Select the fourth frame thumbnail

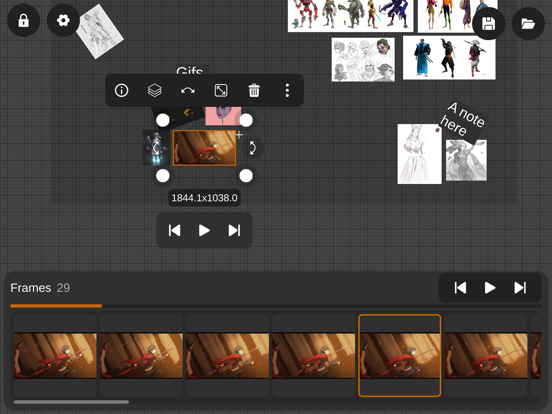click(313, 356)
